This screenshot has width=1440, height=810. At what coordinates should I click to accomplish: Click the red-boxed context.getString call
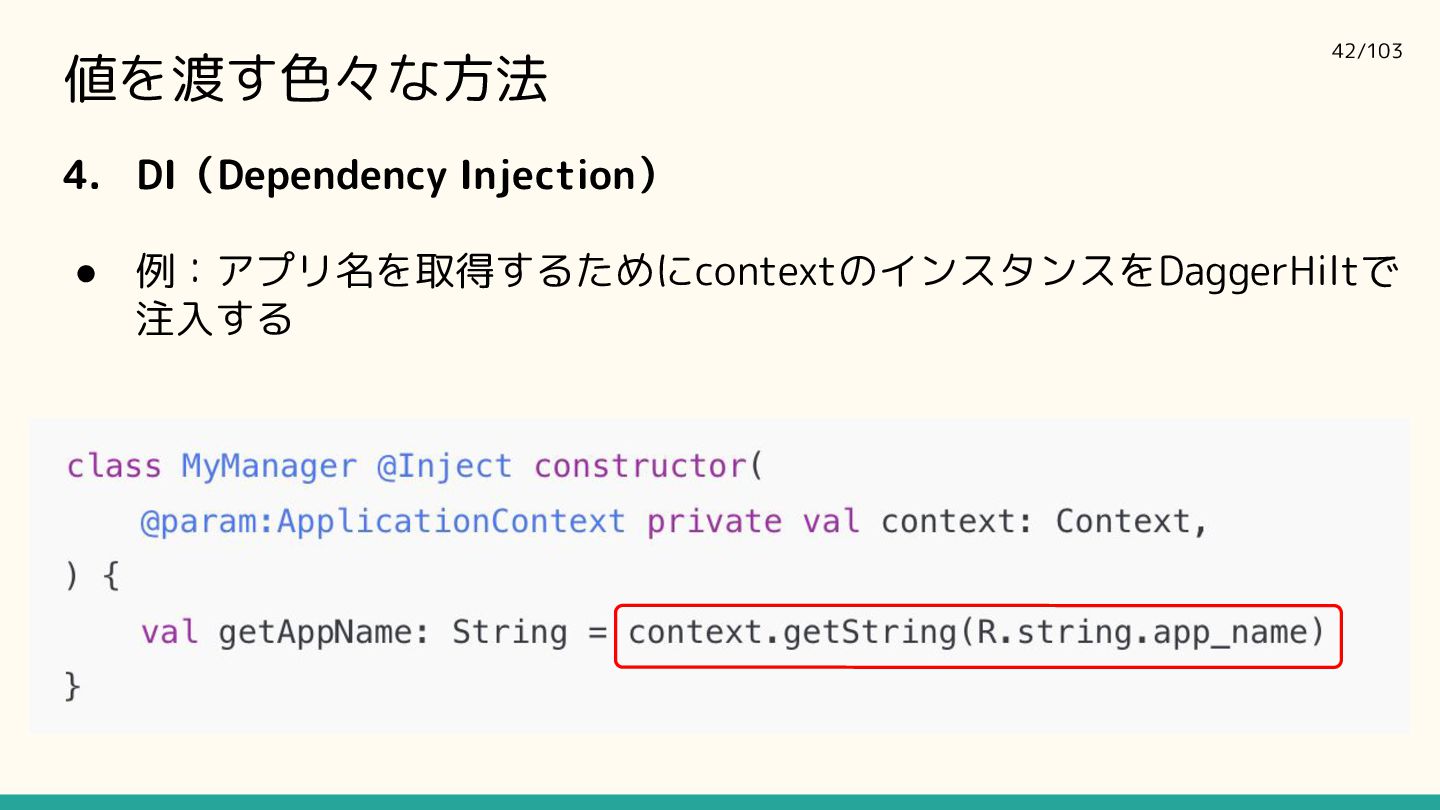click(977, 635)
